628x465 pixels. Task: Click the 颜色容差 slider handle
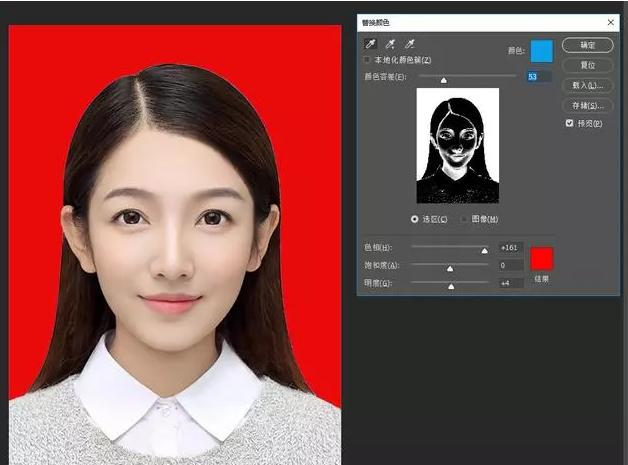[x=444, y=81]
